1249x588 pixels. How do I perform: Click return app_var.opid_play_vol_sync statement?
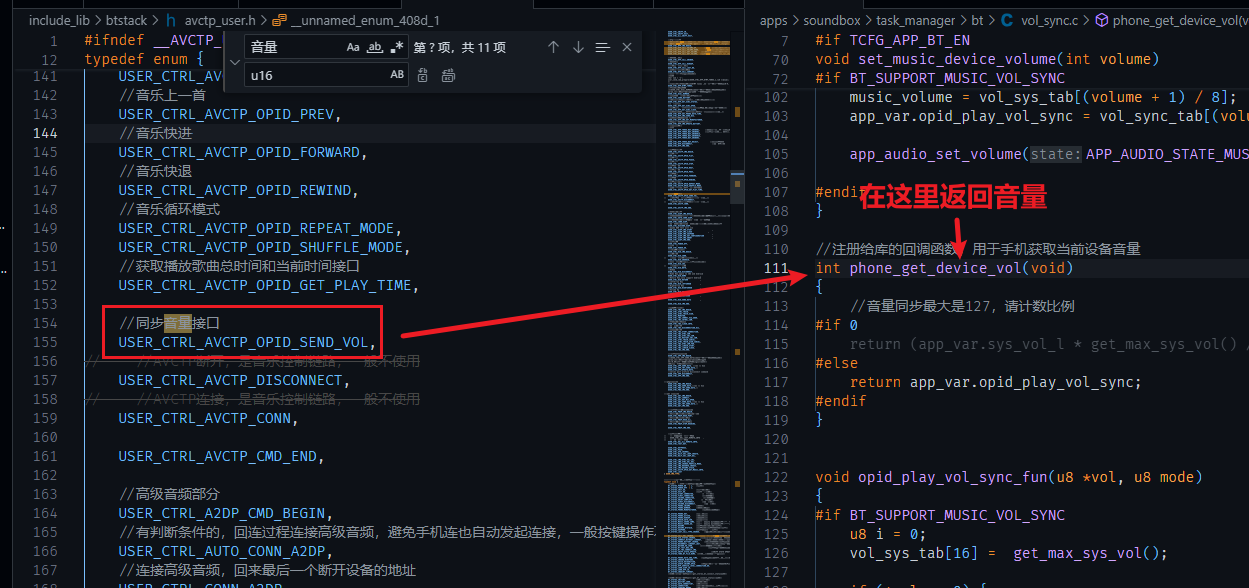click(996, 382)
